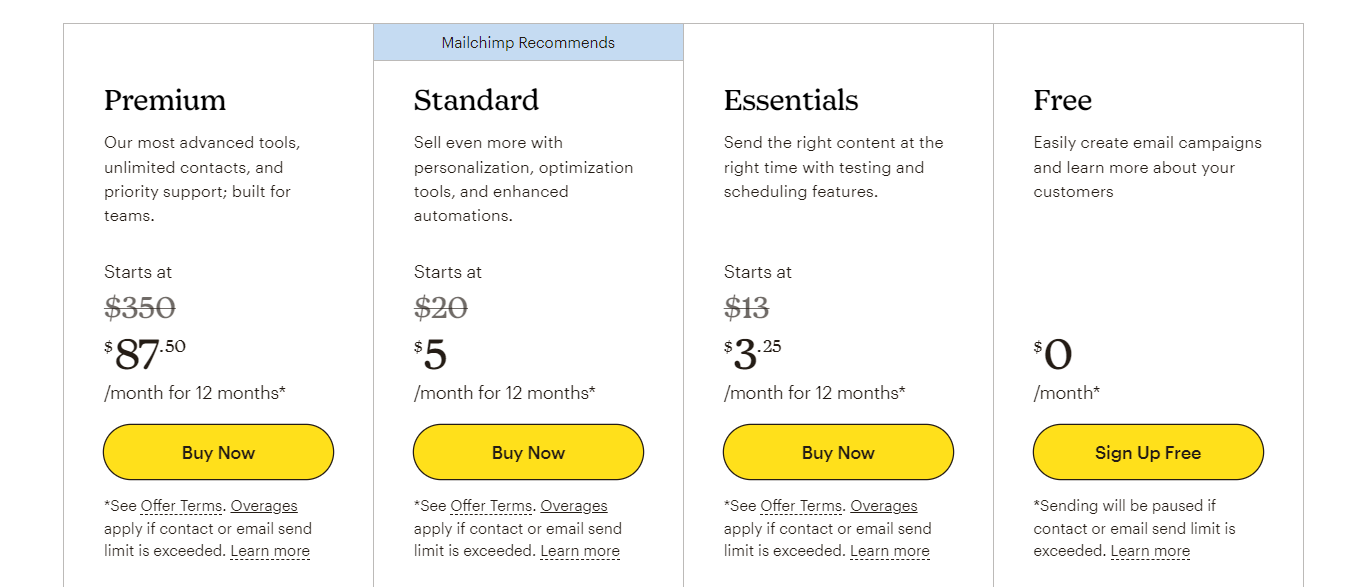Click Buy Now for the Standard plan
This screenshot has width=1369, height=587.
click(528, 452)
